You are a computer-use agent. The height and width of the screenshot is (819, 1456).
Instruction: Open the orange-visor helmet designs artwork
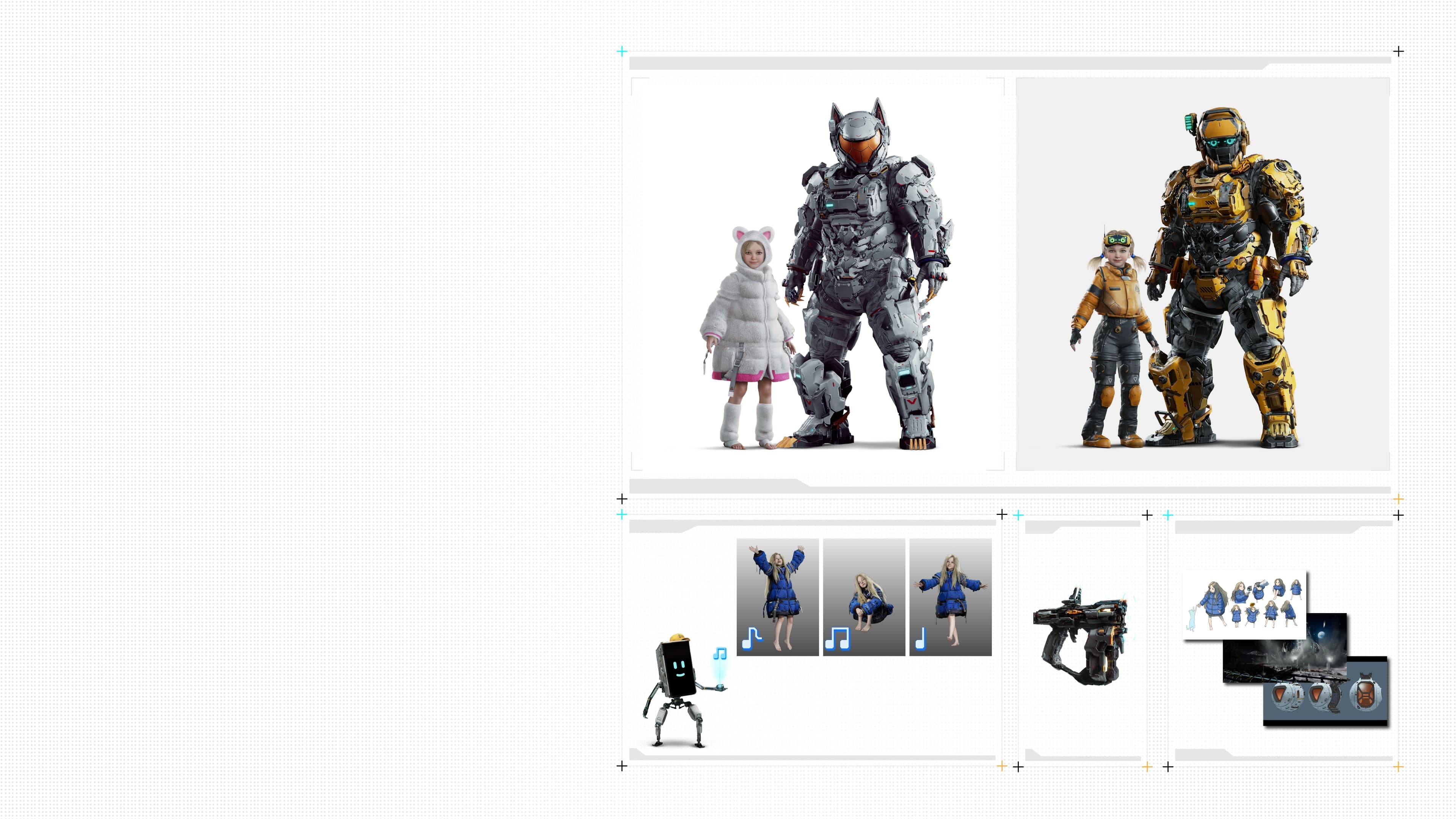point(1326,691)
